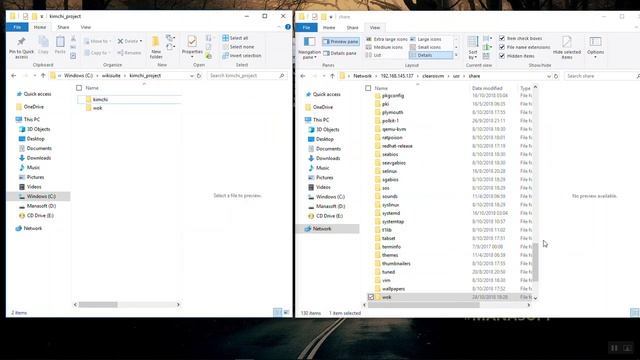Click Rename in kimchi_project ribbon

point(129,53)
